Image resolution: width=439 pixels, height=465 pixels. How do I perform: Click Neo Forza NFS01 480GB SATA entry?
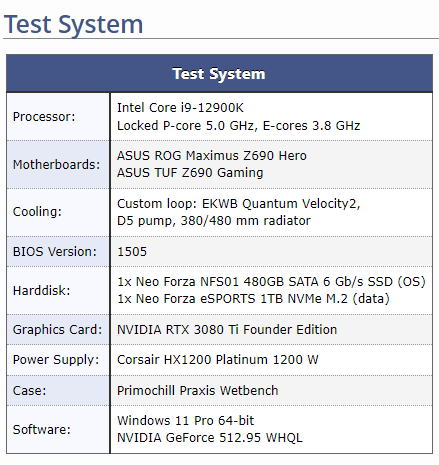(x=271, y=282)
